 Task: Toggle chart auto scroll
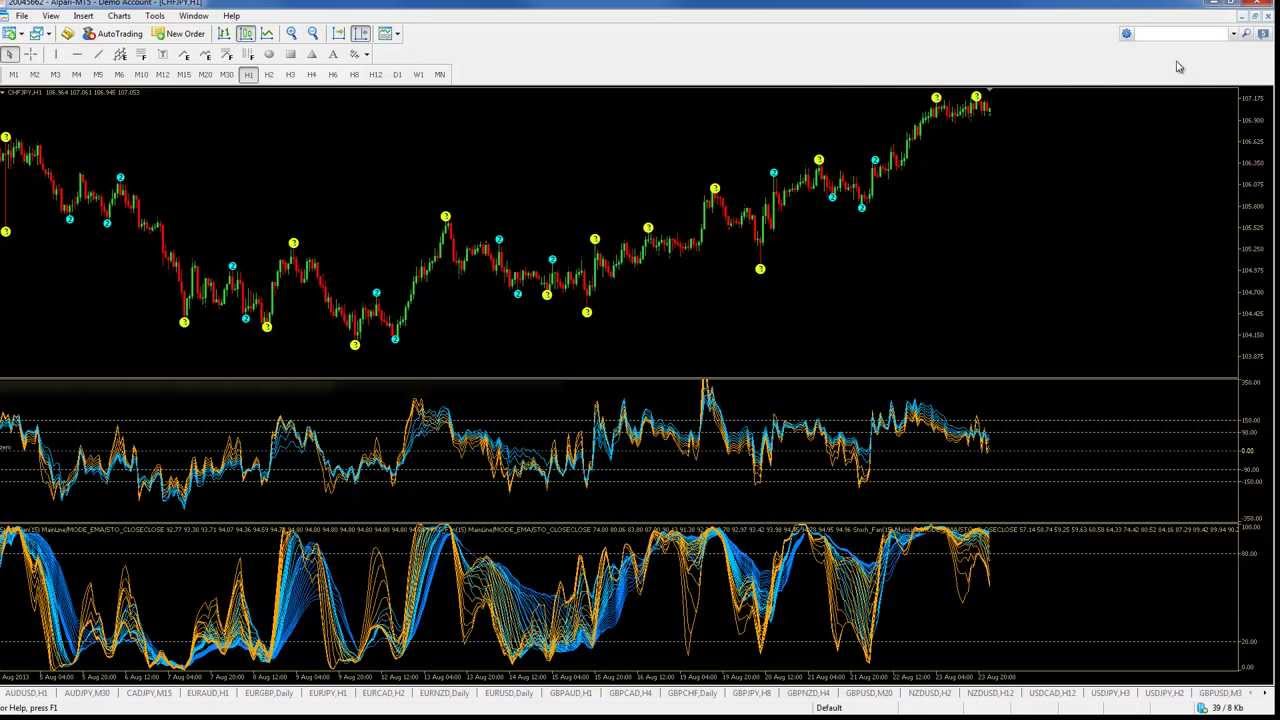tap(338, 34)
